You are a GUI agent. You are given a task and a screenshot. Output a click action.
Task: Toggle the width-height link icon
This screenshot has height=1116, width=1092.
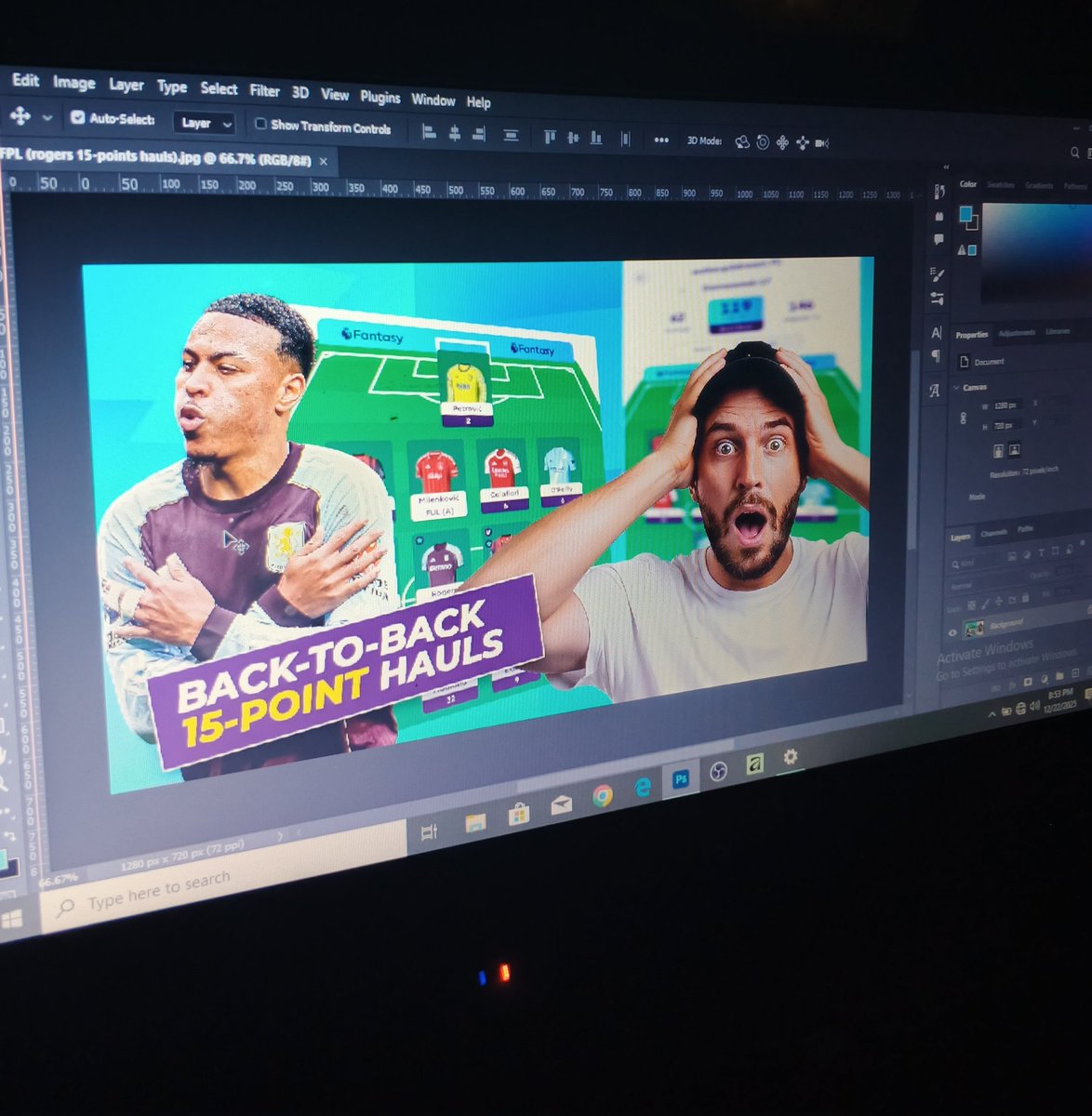tap(963, 418)
